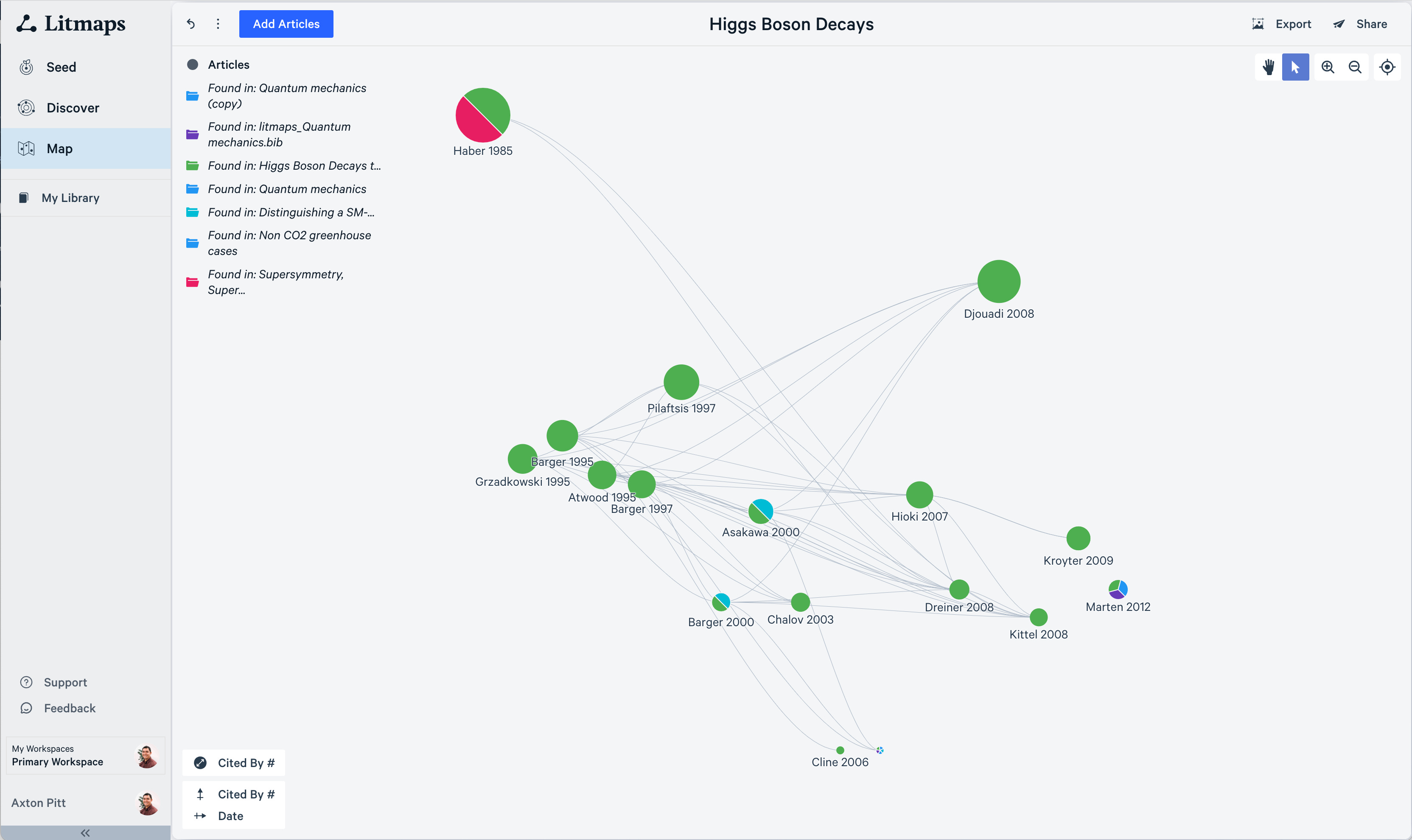Recenter the map view
1412x840 pixels.
click(1387, 67)
